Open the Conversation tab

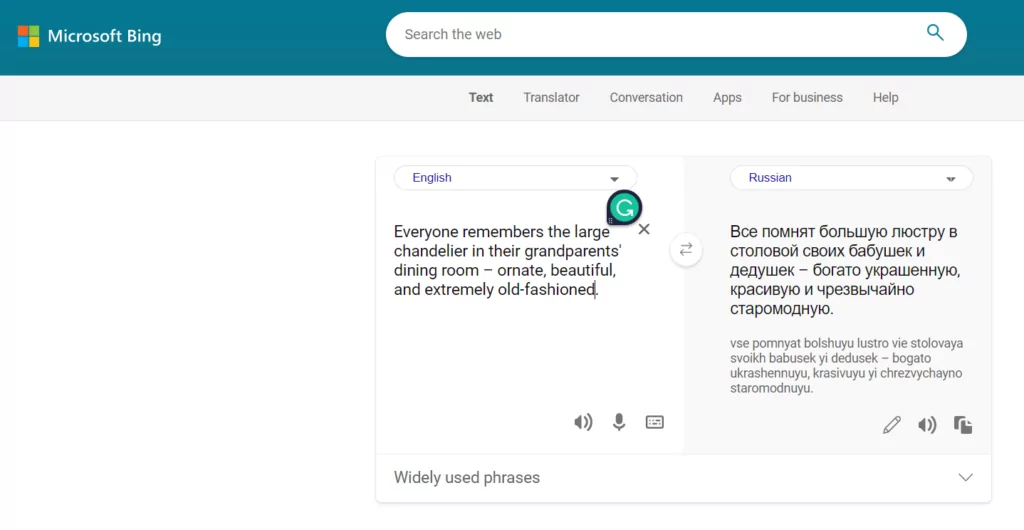tap(646, 97)
